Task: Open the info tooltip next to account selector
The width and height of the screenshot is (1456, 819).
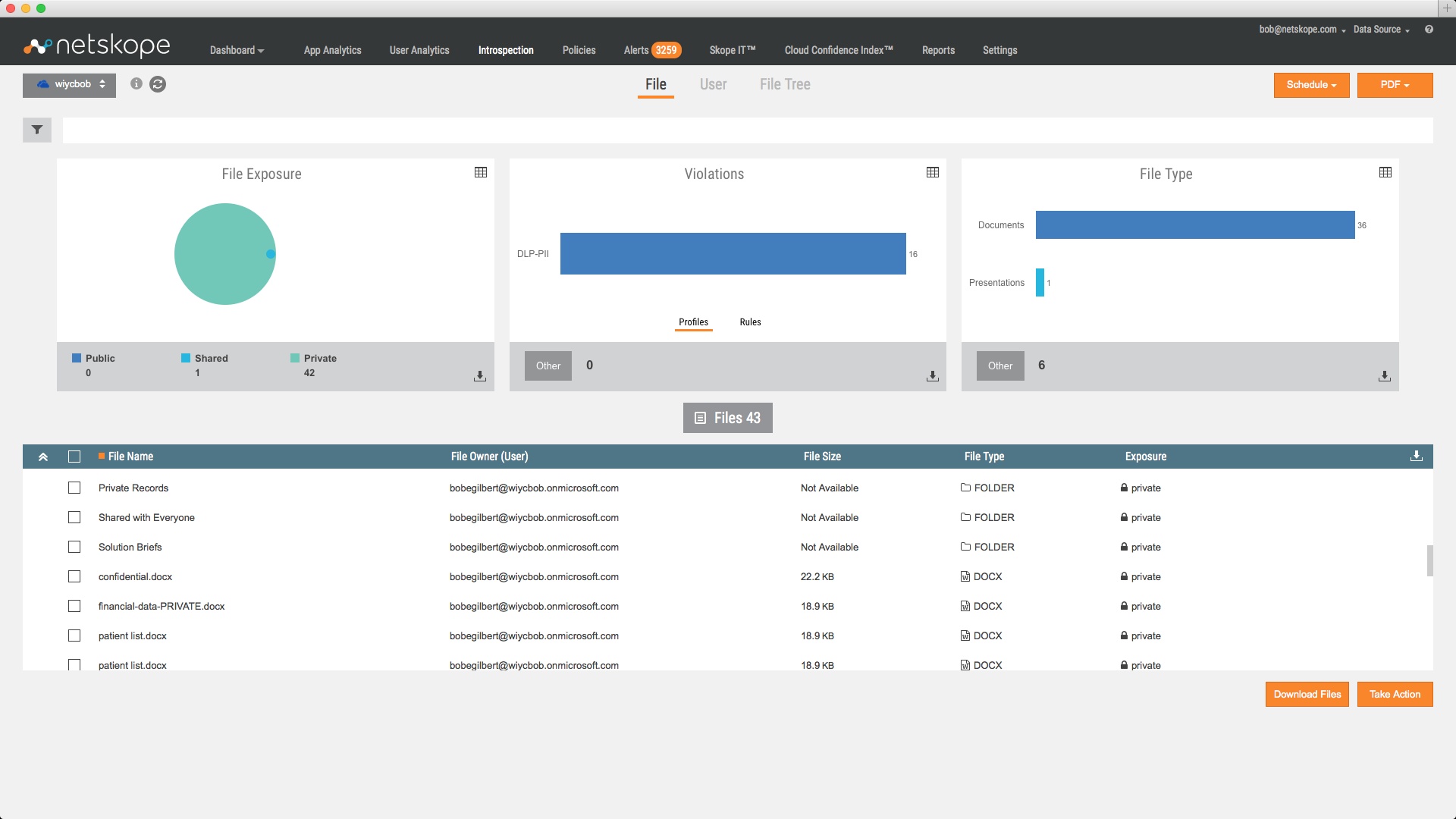Action: [136, 85]
